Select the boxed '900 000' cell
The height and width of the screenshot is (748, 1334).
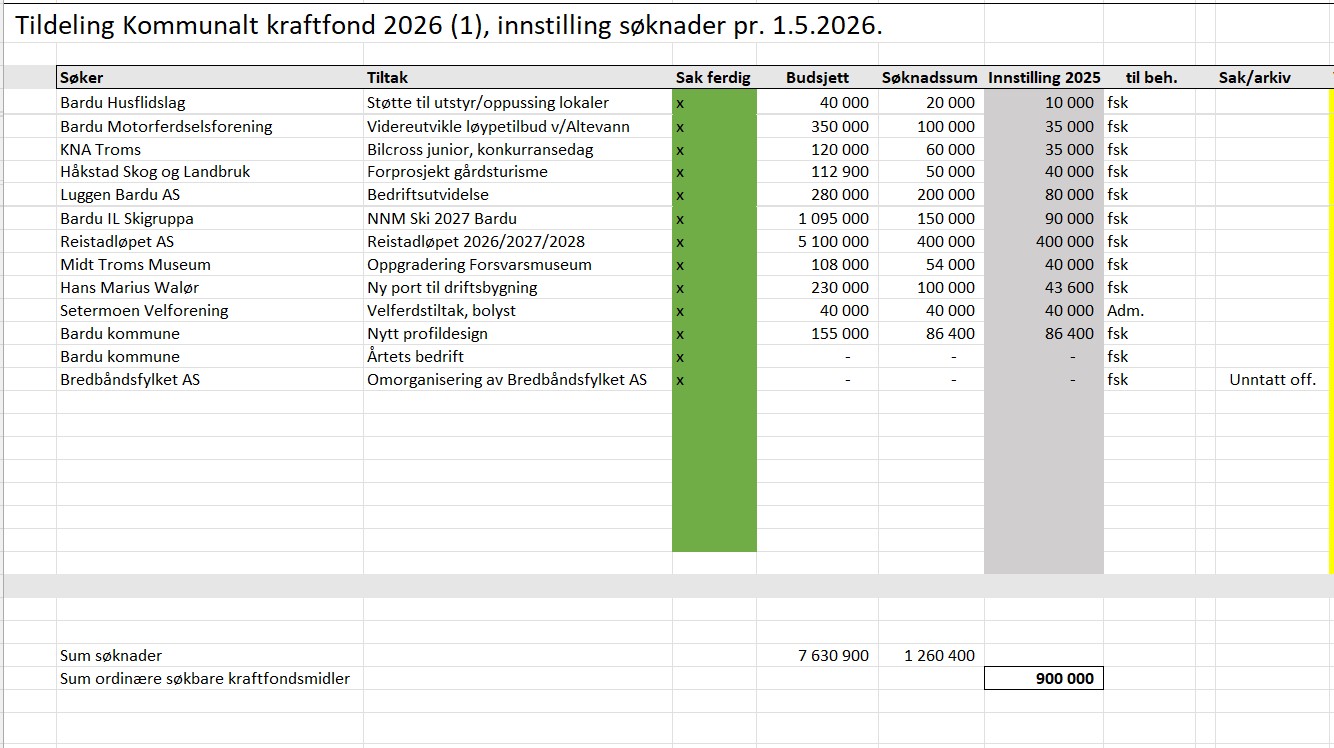pos(1044,678)
